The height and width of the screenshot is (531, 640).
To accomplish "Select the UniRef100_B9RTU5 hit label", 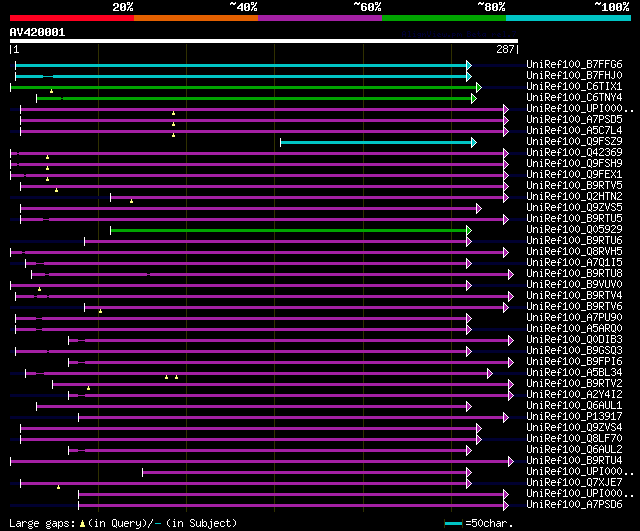I will click(x=574, y=219).
